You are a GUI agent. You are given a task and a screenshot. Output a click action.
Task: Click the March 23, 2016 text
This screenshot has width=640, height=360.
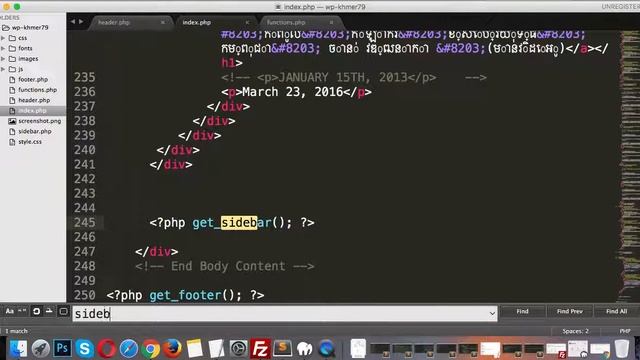coord(293,92)
